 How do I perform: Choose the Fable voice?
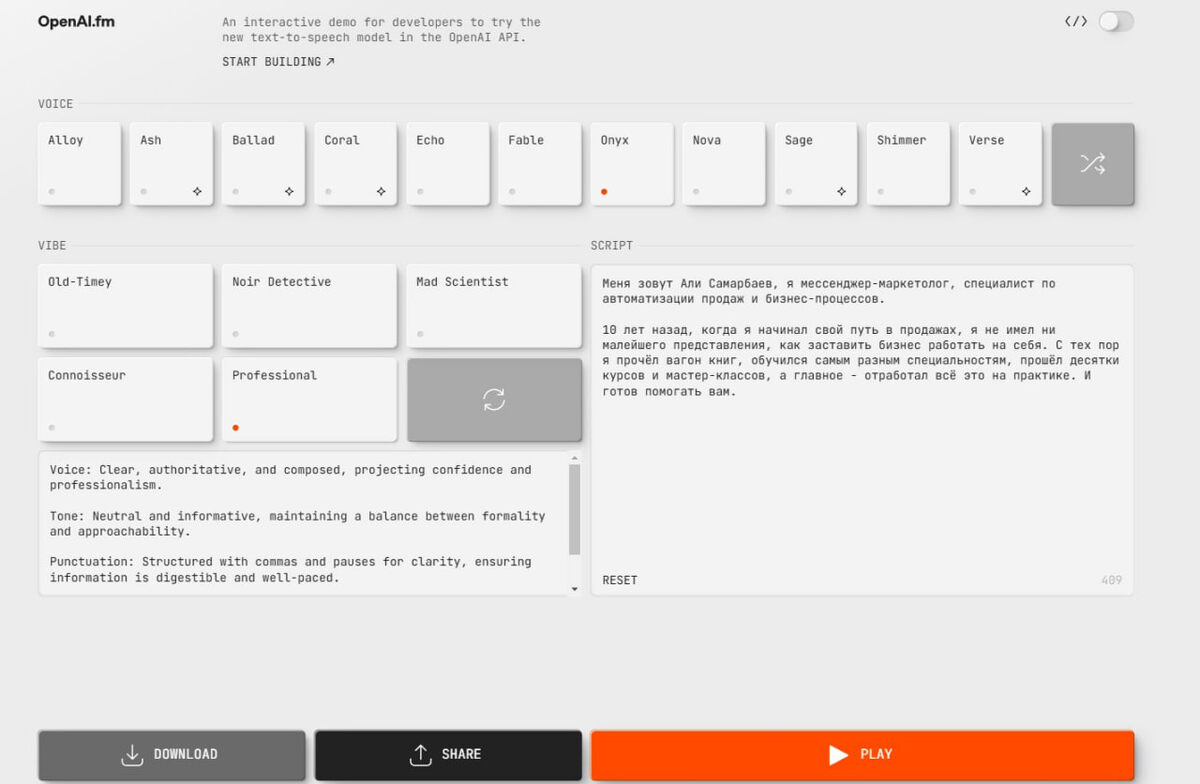pyautogui.click(x=539, y=164)
